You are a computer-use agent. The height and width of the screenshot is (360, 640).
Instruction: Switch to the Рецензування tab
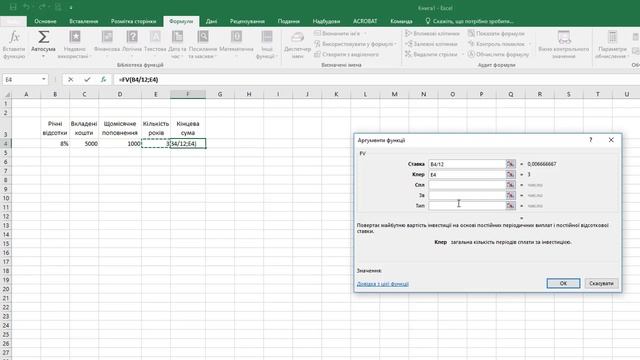[247, 21]
